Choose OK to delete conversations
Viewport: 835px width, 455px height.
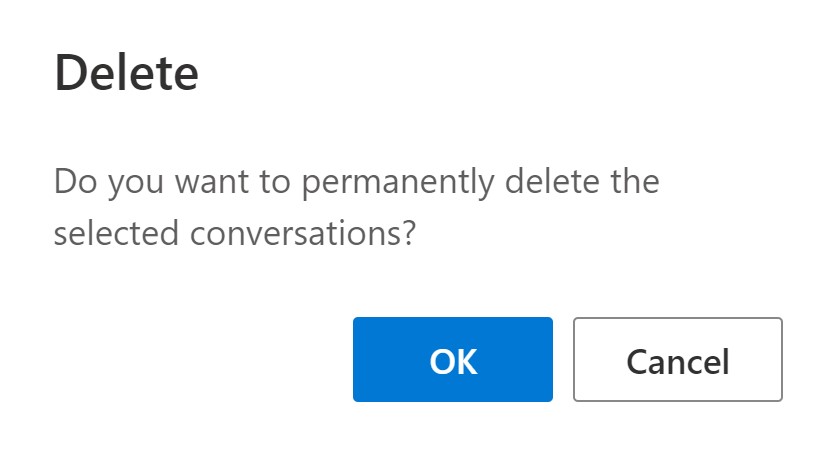click(x=453, y=360)
